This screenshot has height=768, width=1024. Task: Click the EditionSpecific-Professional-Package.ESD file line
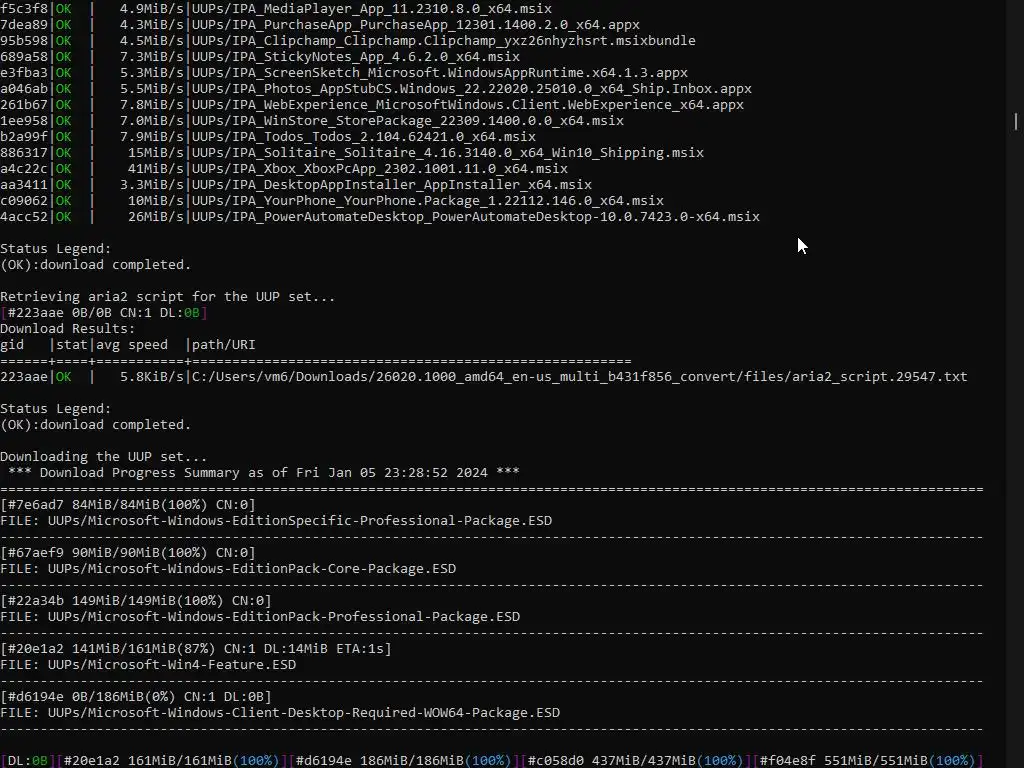(x=276, y=520)
